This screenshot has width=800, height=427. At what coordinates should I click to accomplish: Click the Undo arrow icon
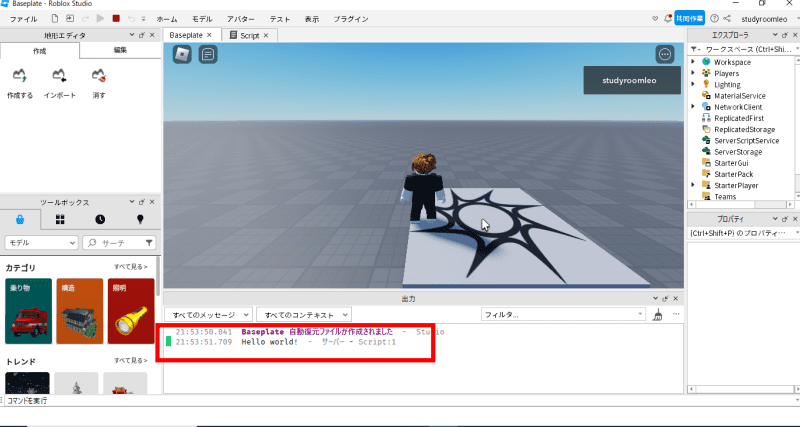(x=132, y=19)
